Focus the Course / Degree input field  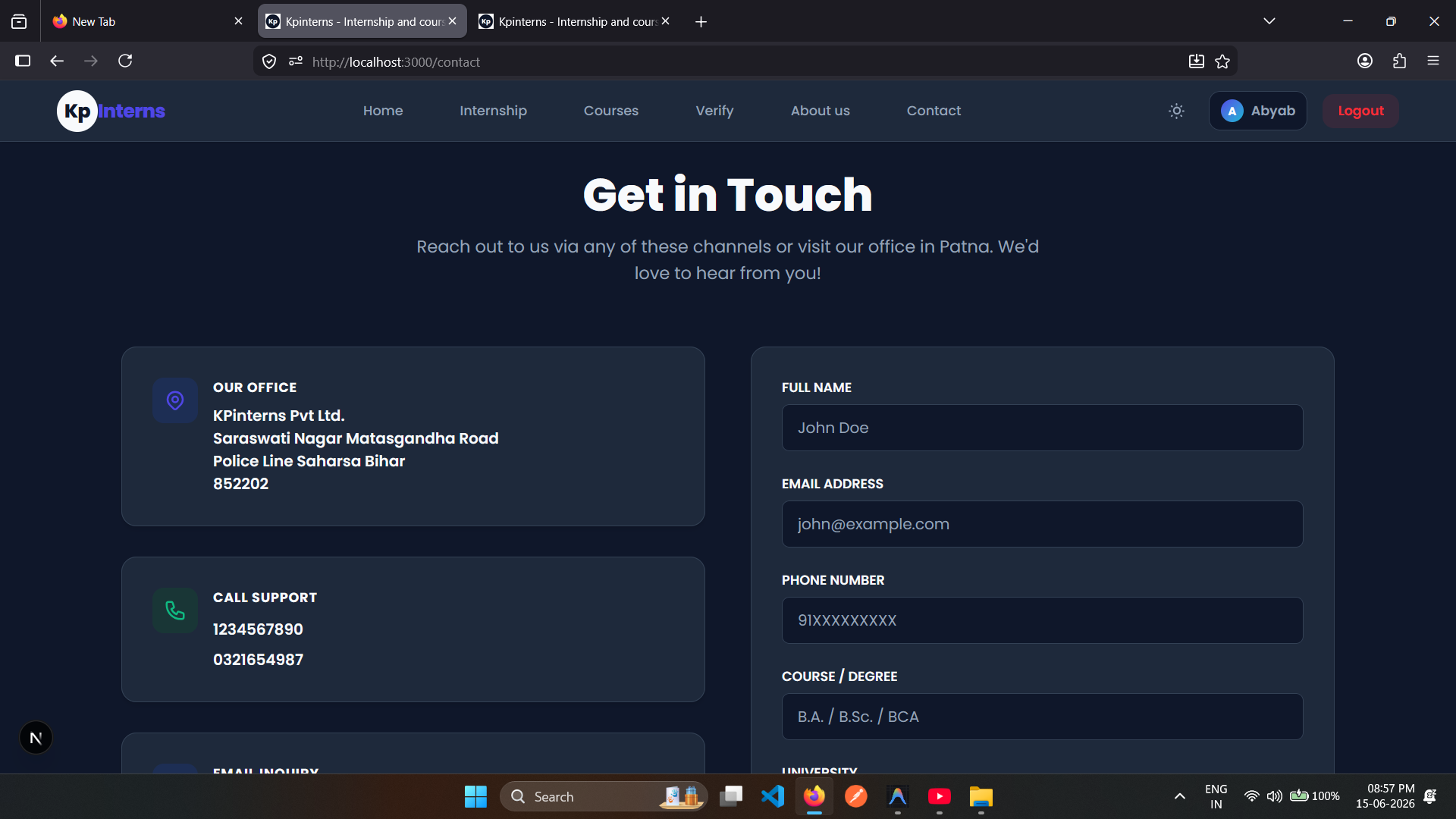pos(1042,717)
